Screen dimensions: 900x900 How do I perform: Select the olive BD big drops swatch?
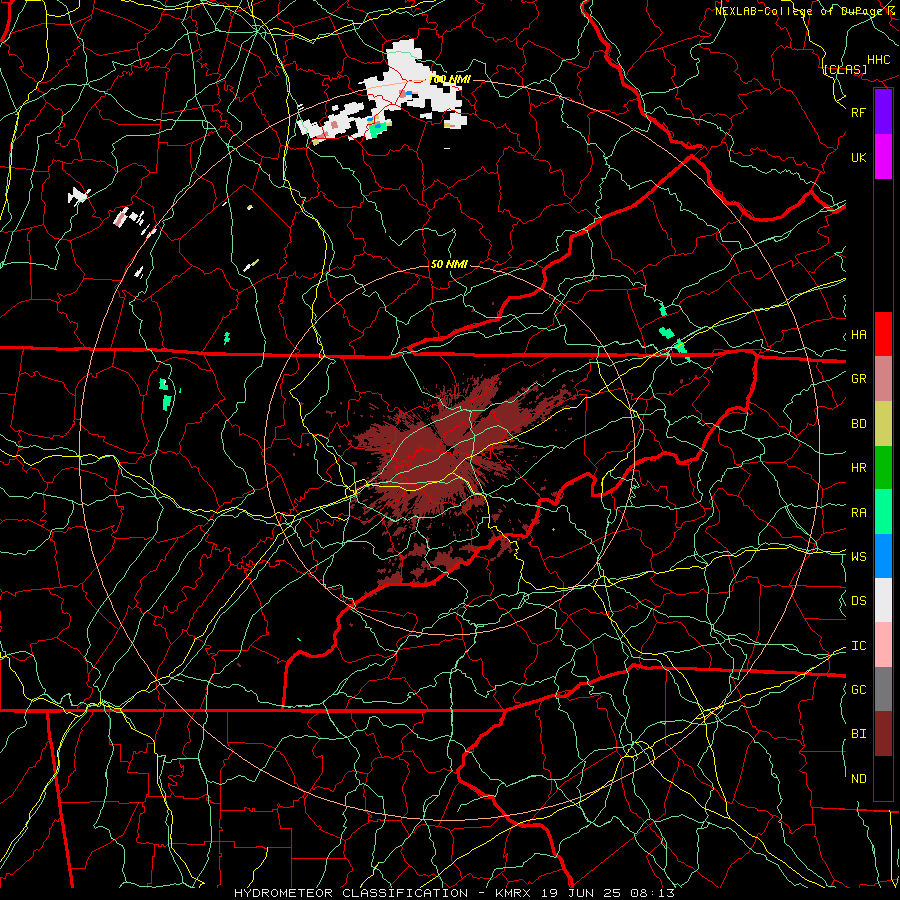coord(883,424)
